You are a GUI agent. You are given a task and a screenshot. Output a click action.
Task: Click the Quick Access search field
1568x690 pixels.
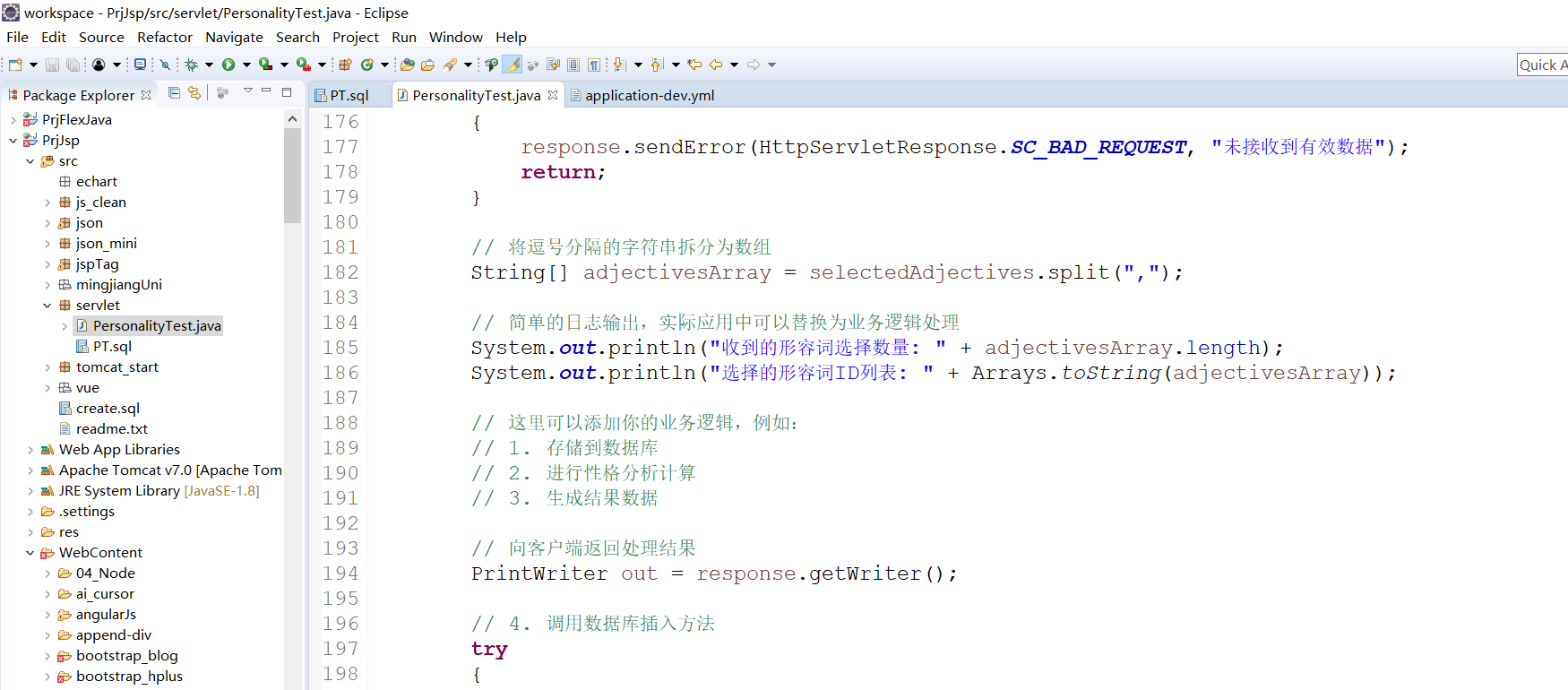coord(1542,65)
